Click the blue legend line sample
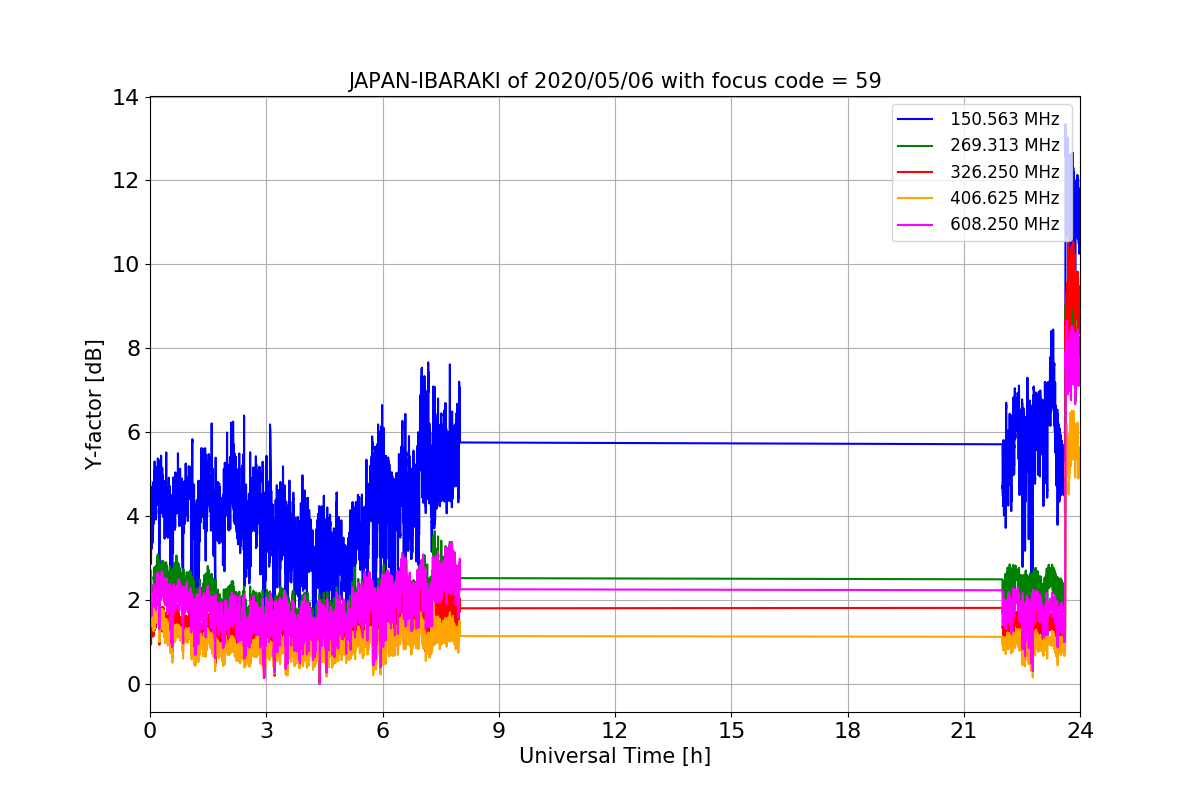This screenshot has height=800, width=1200. pos(916,120)
